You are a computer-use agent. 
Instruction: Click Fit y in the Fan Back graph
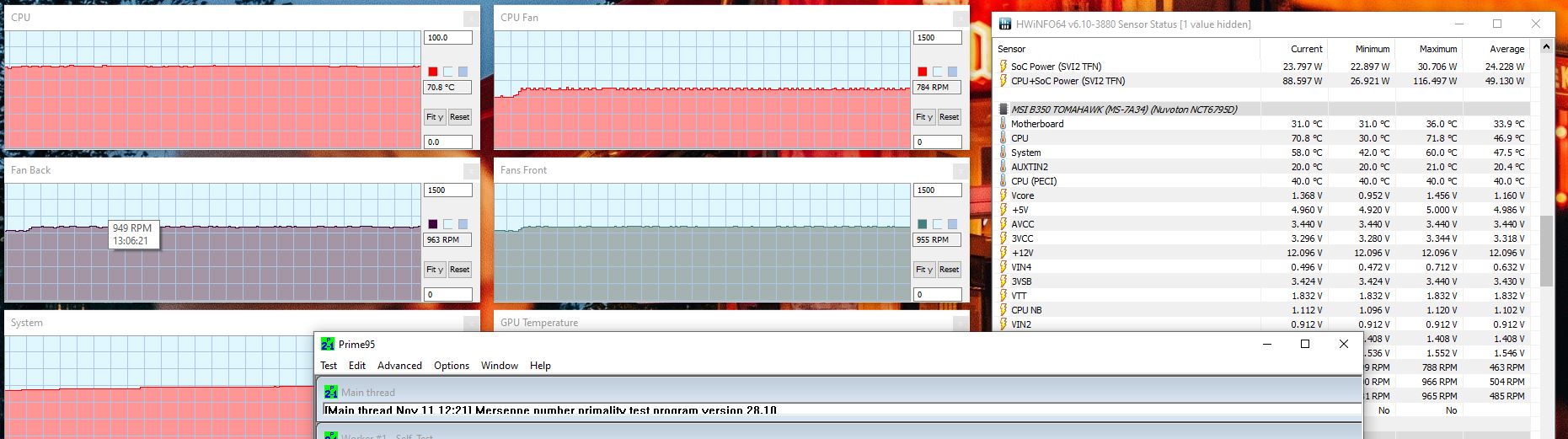pos(435,270)
